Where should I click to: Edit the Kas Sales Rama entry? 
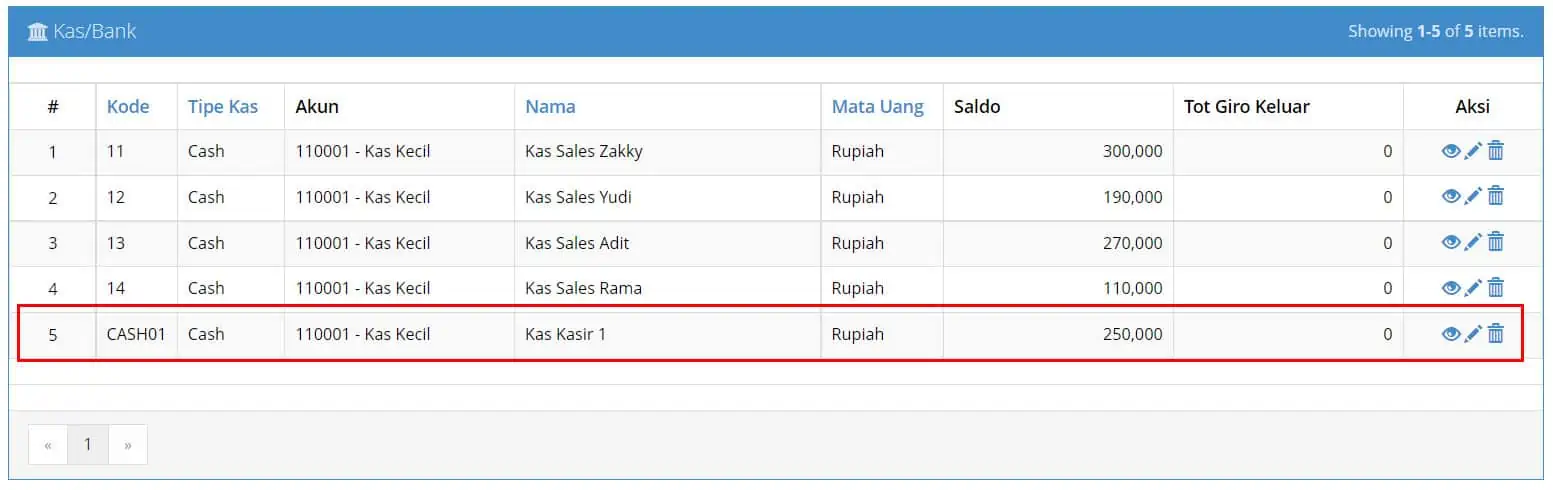pyautogui.click(x=1473, y=288)
